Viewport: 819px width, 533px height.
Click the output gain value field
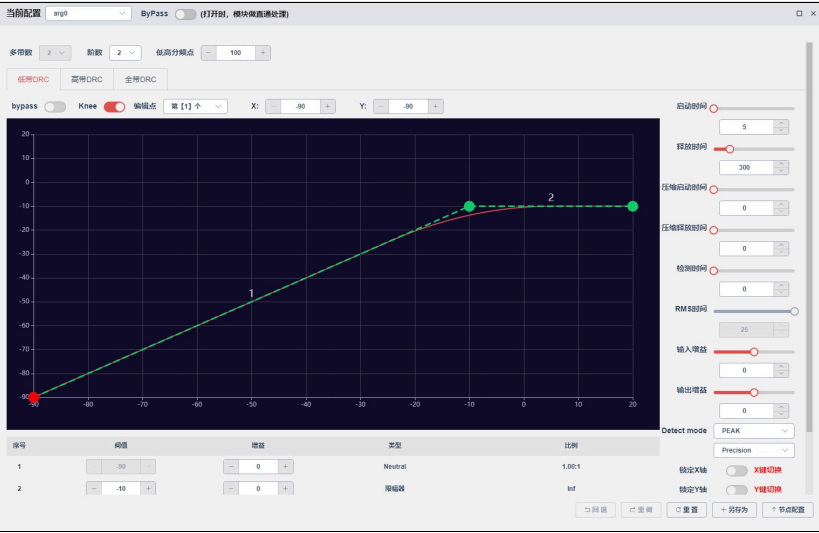[x=746, y=411]
